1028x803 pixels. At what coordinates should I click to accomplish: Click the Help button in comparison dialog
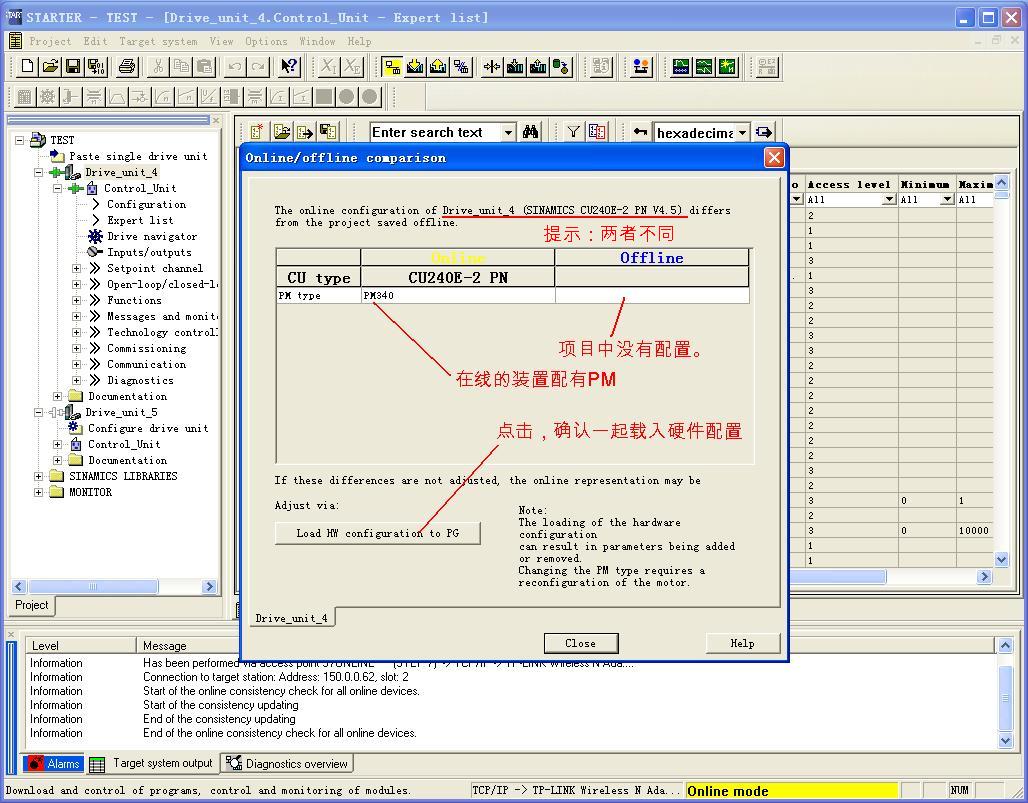[x=743, y=644]
